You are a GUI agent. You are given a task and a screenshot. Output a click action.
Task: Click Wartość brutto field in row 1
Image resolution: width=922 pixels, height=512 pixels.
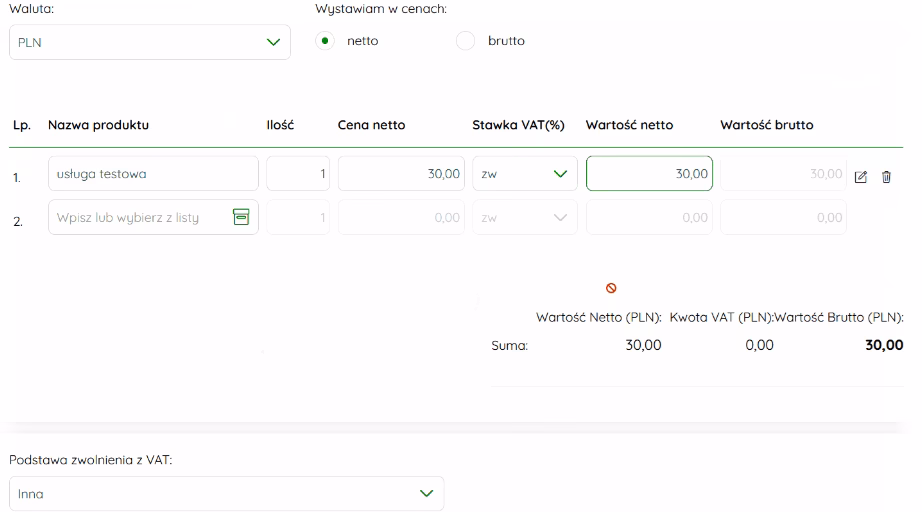783,174
